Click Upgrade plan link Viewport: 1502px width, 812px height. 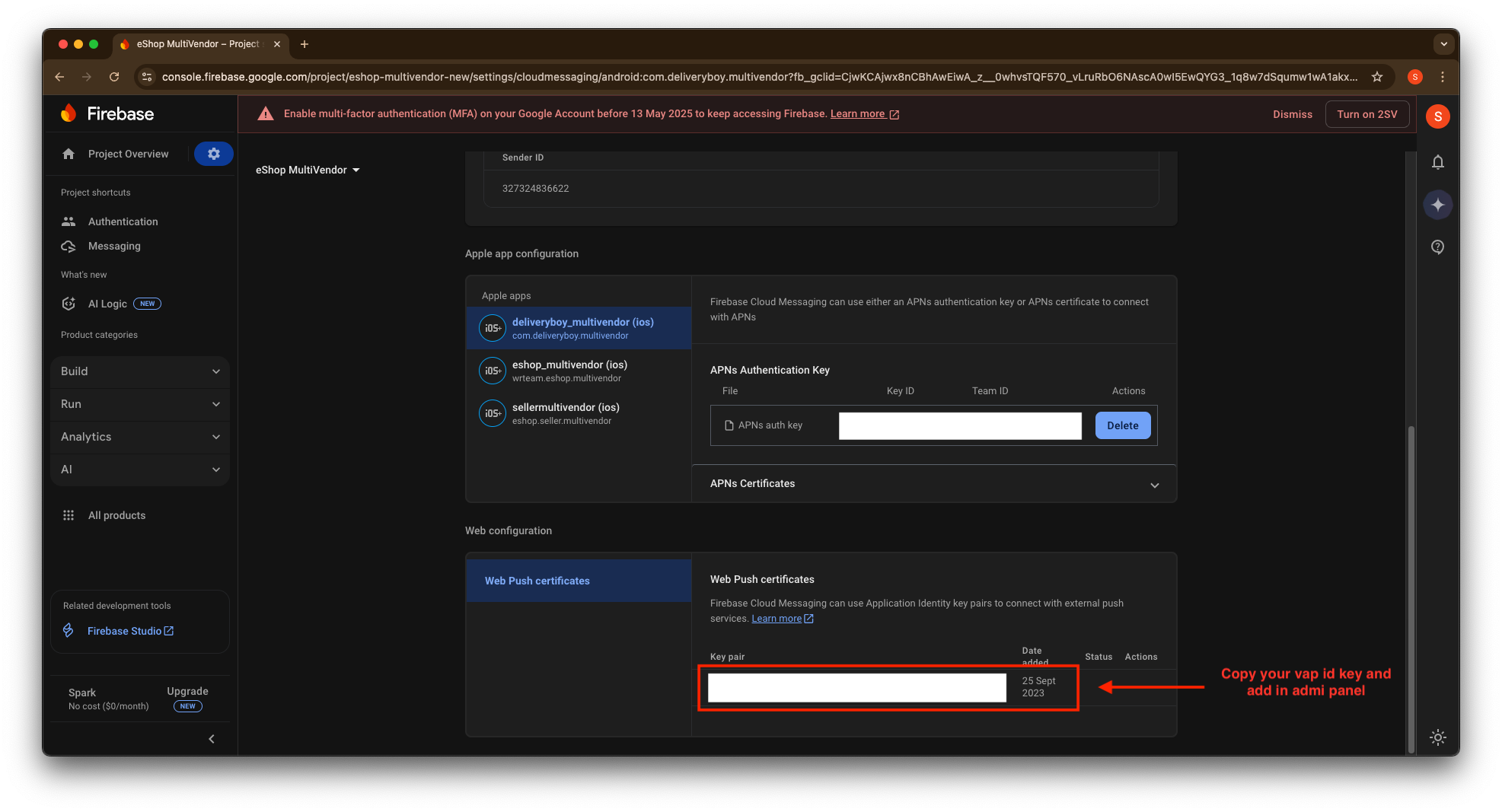[x=187, y=691]
